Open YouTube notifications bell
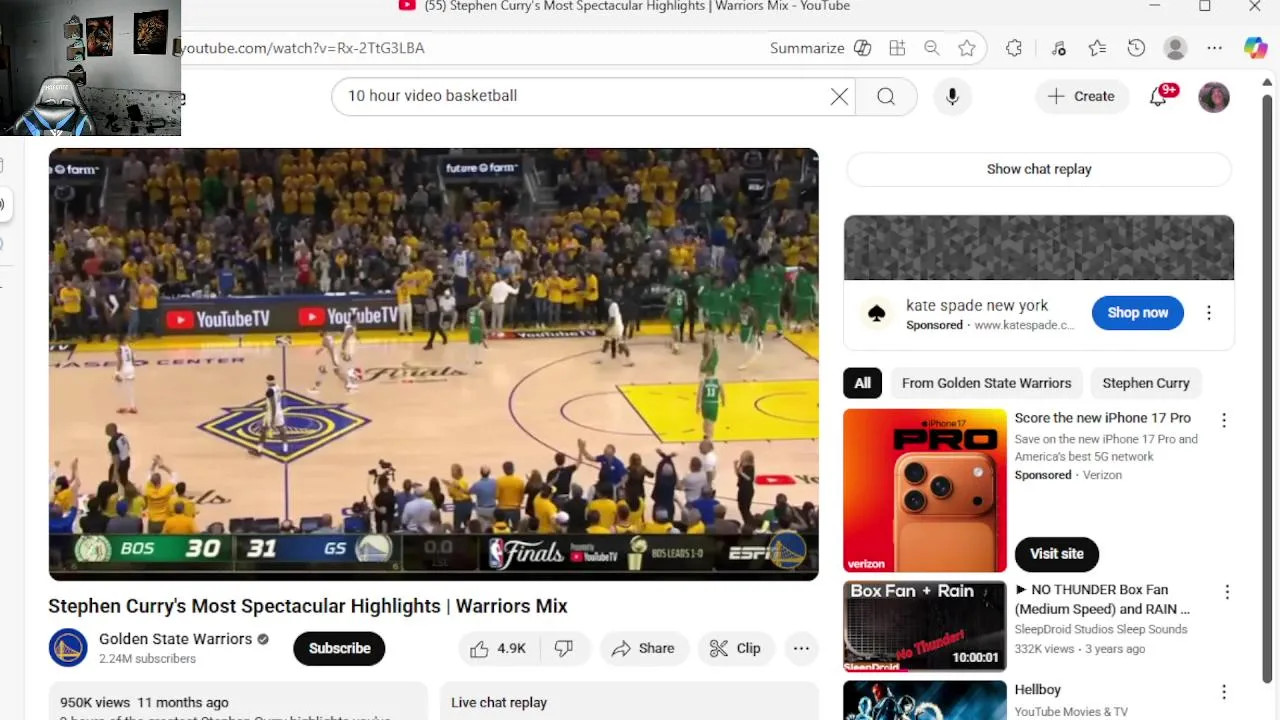This screenshot has height=720, width=1280. [x=1159, y=96]
